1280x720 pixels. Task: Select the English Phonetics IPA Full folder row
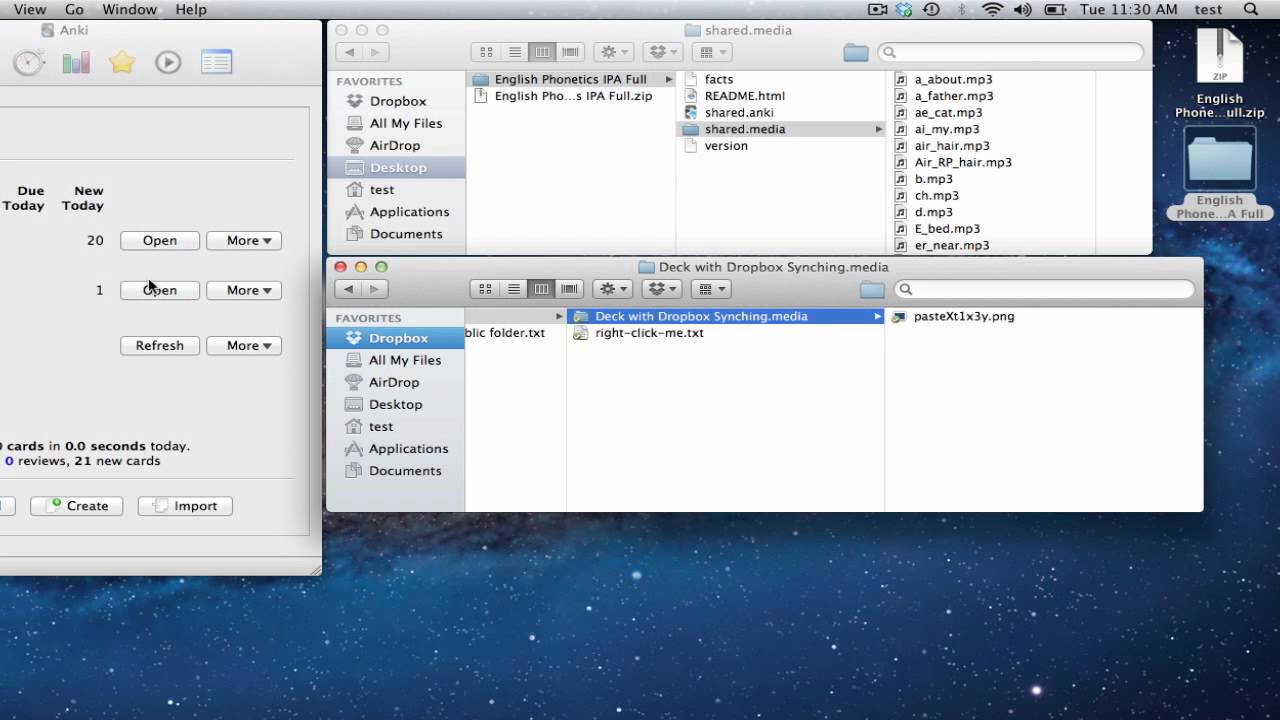571,79
